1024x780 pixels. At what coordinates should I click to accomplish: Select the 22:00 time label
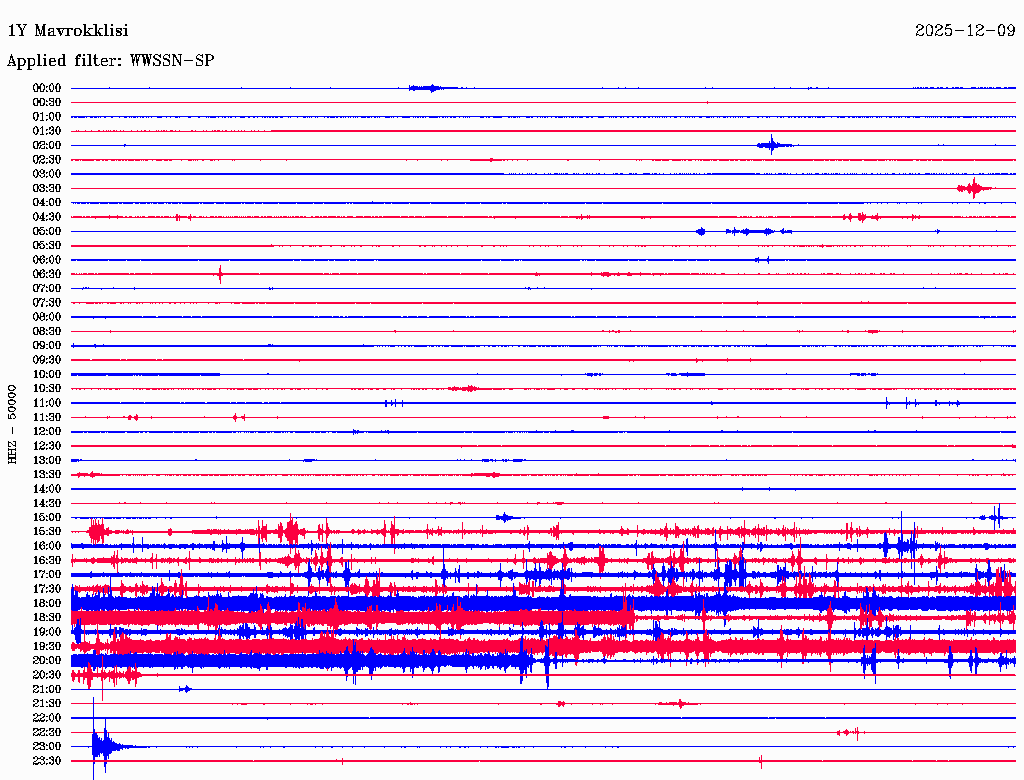[x=47, y=718]
